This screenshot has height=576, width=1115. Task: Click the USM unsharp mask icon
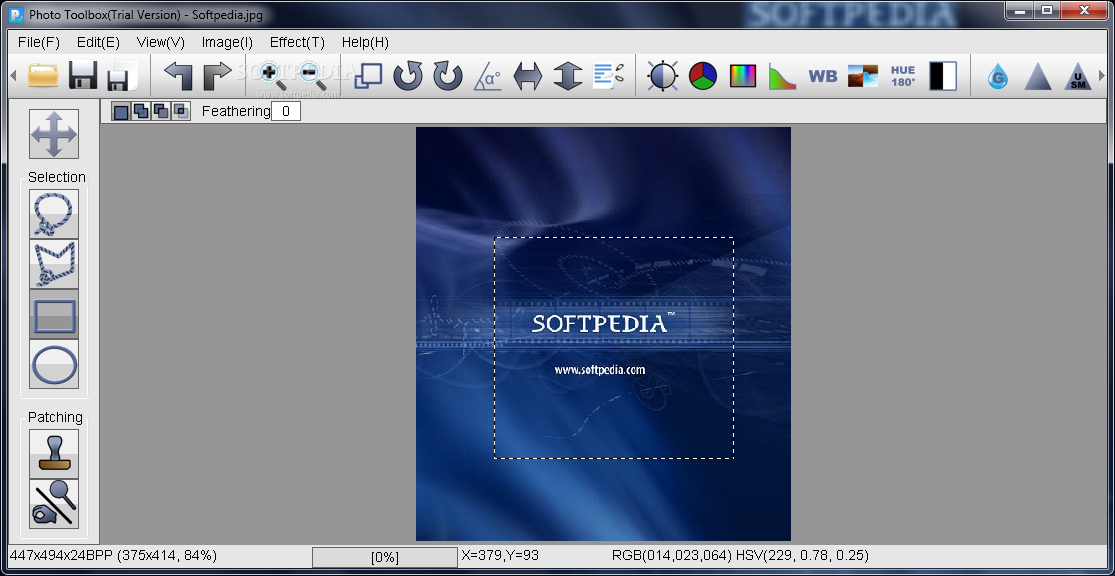(1077, 76)
